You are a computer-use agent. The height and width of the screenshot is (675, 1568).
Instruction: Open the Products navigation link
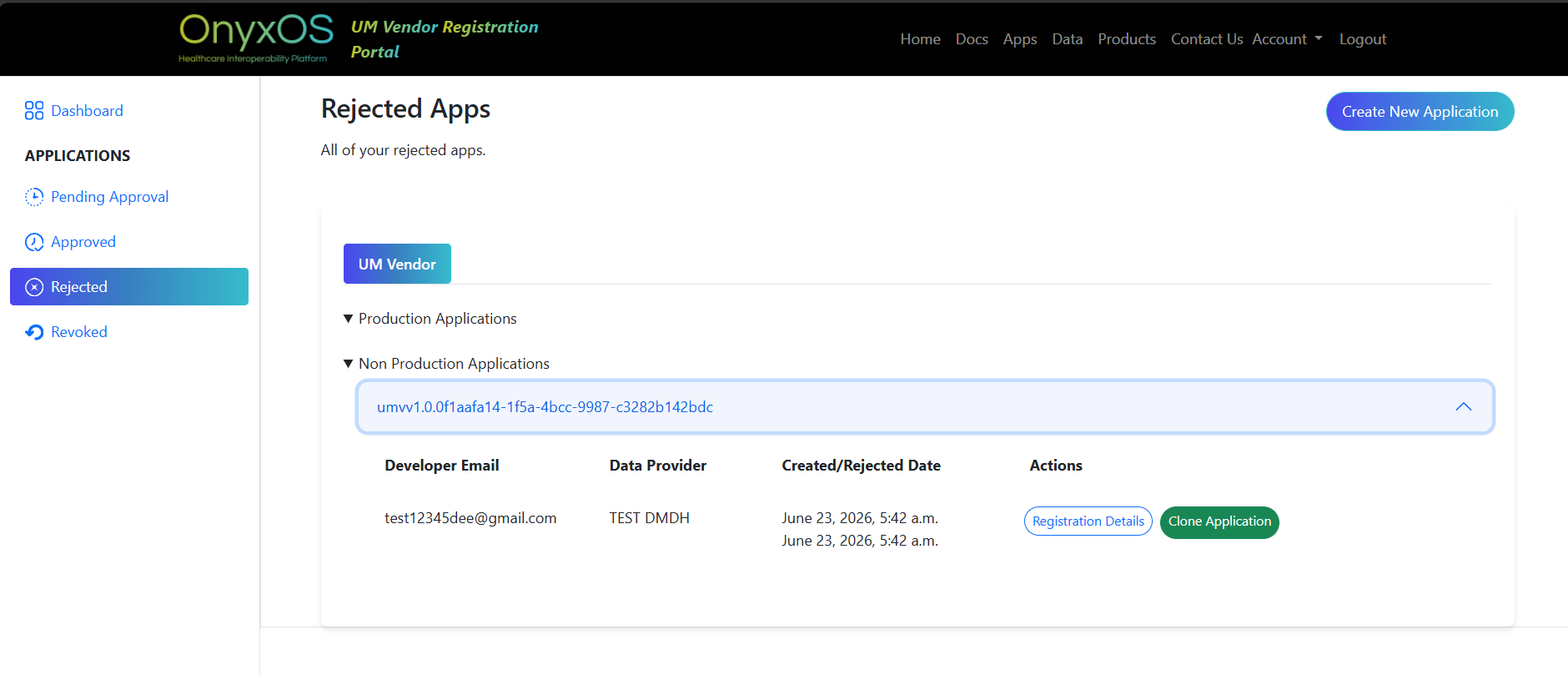1127,39
